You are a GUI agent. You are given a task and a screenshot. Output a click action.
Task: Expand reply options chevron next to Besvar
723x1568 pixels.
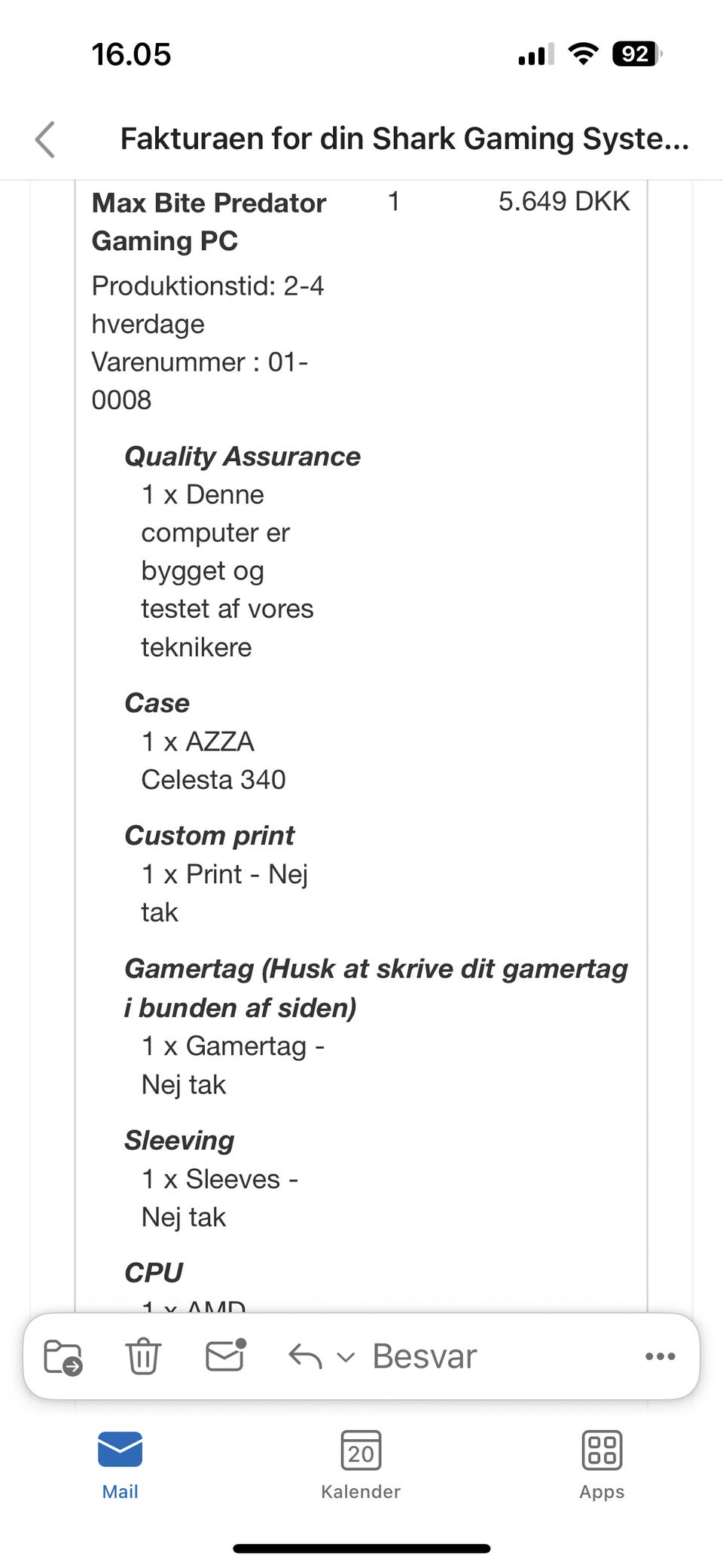[x=345, y=1357]
